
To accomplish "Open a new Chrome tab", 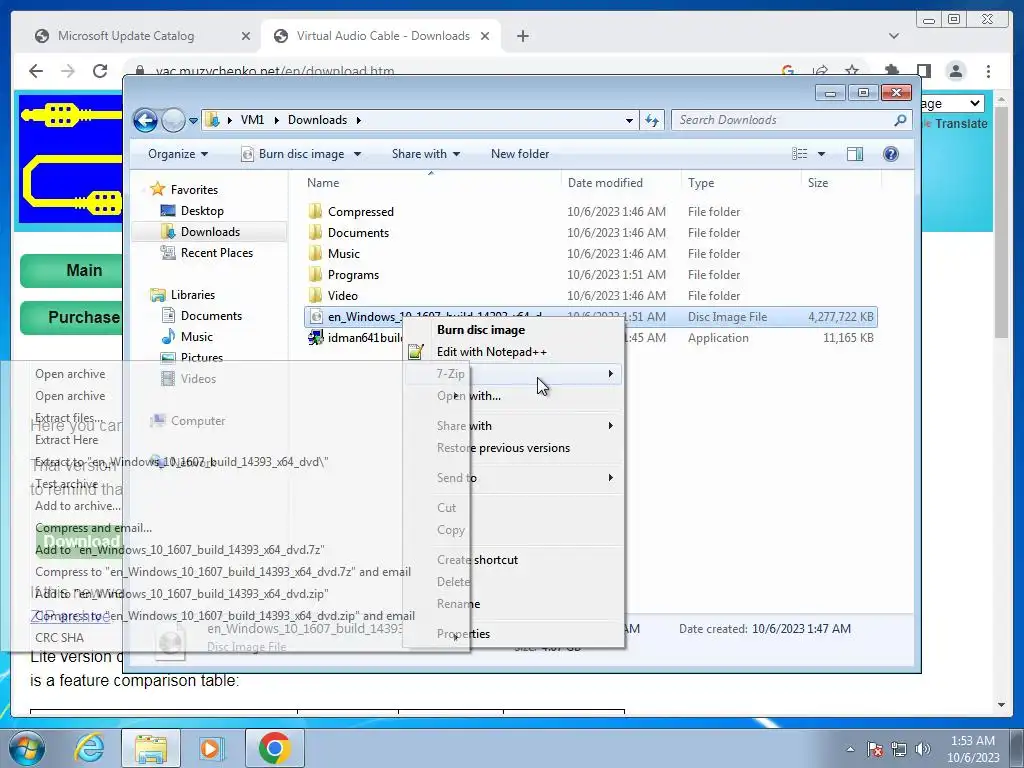I will pos(522,36).
